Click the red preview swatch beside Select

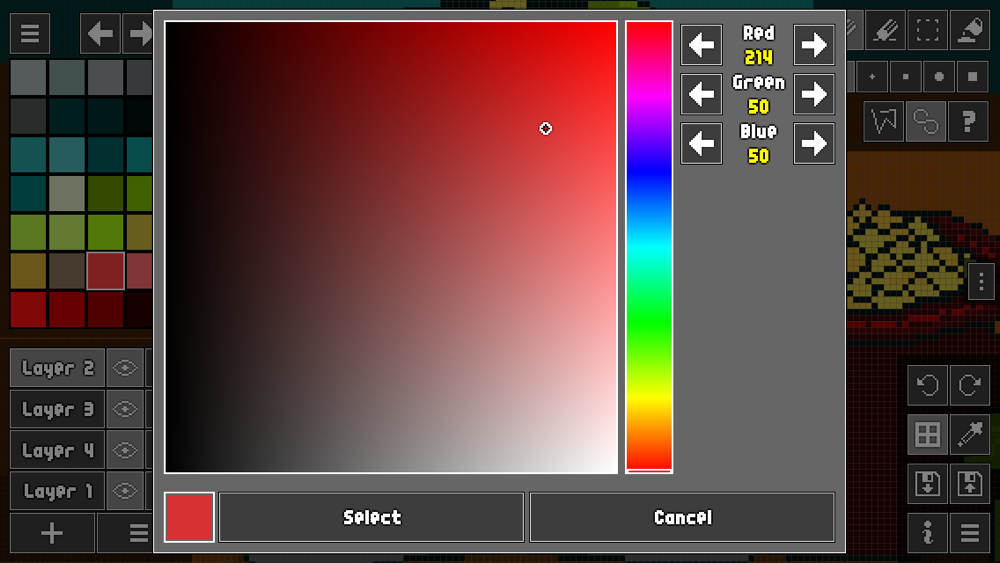189,517
